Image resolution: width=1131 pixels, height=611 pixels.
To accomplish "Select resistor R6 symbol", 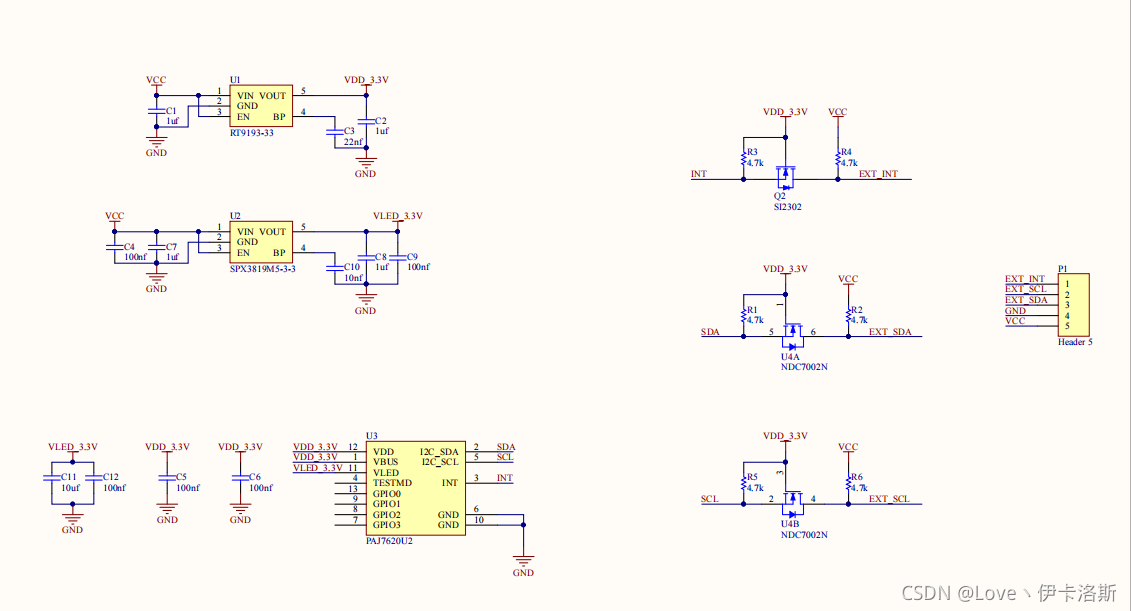I will [x=848, y=483].
